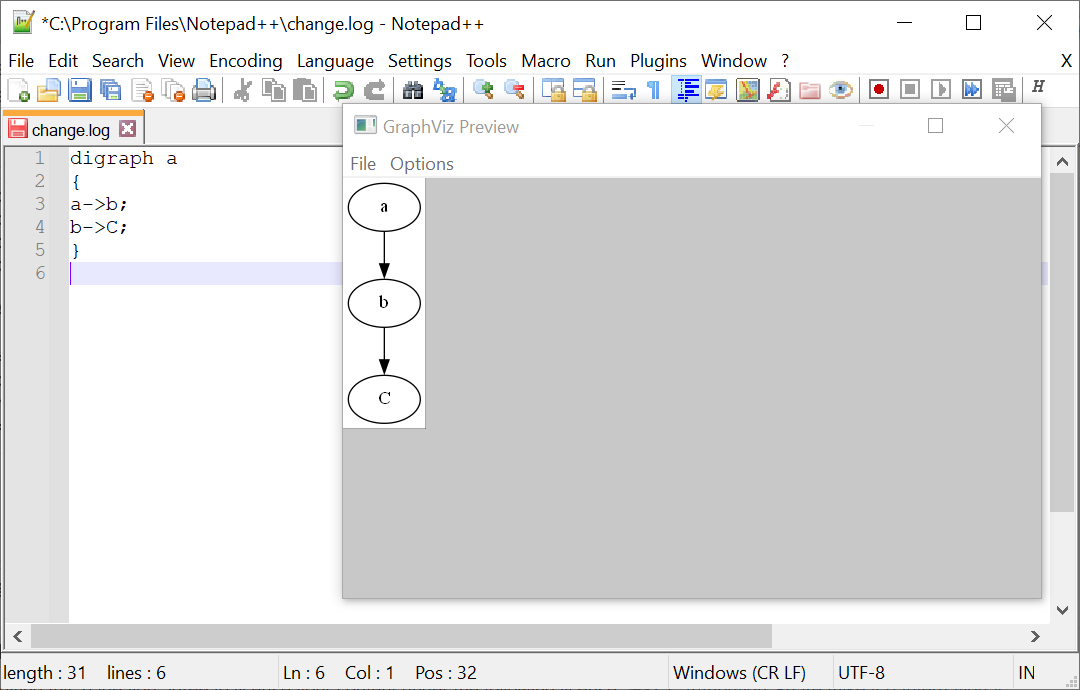Toggle synchronize vertical scrolling icon
Image resolution: width=1080 pixels, height=690 pixels.
click(x=554, y=90)
